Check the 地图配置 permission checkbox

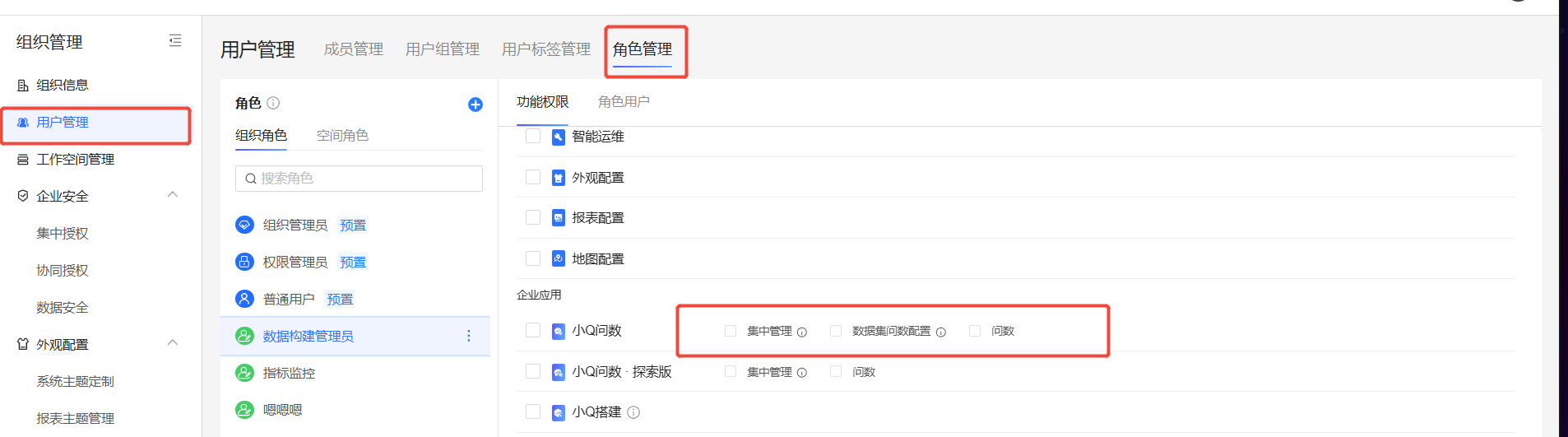533,258
